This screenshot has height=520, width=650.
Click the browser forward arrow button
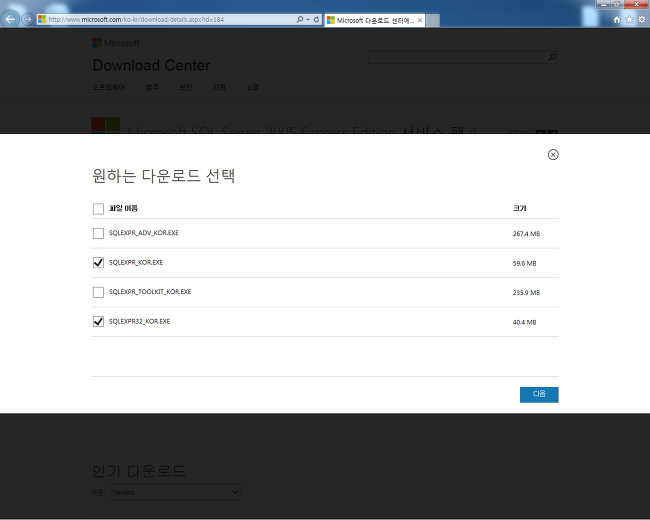coord(27,19)
